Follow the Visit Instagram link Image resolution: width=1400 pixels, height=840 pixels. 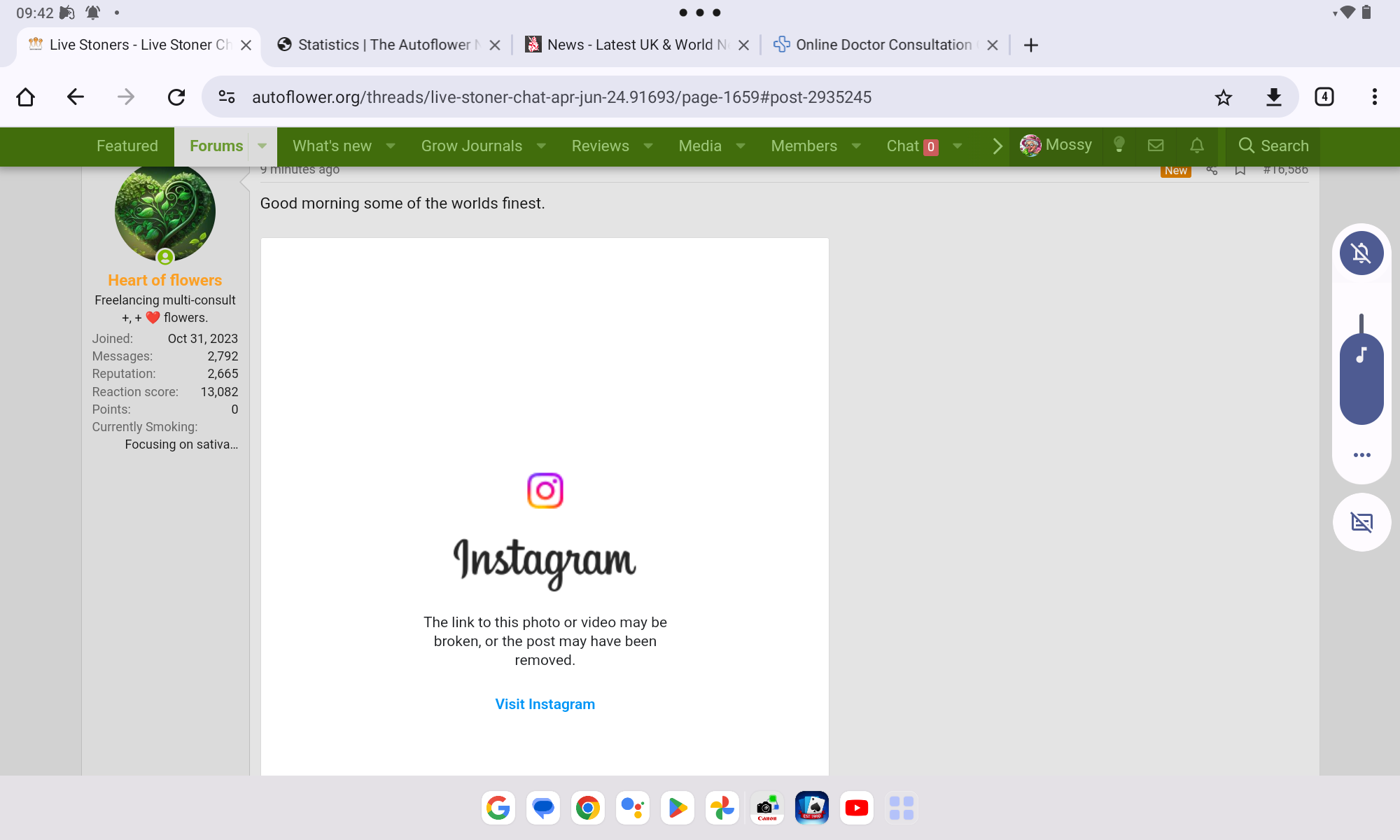click(545, 704)
